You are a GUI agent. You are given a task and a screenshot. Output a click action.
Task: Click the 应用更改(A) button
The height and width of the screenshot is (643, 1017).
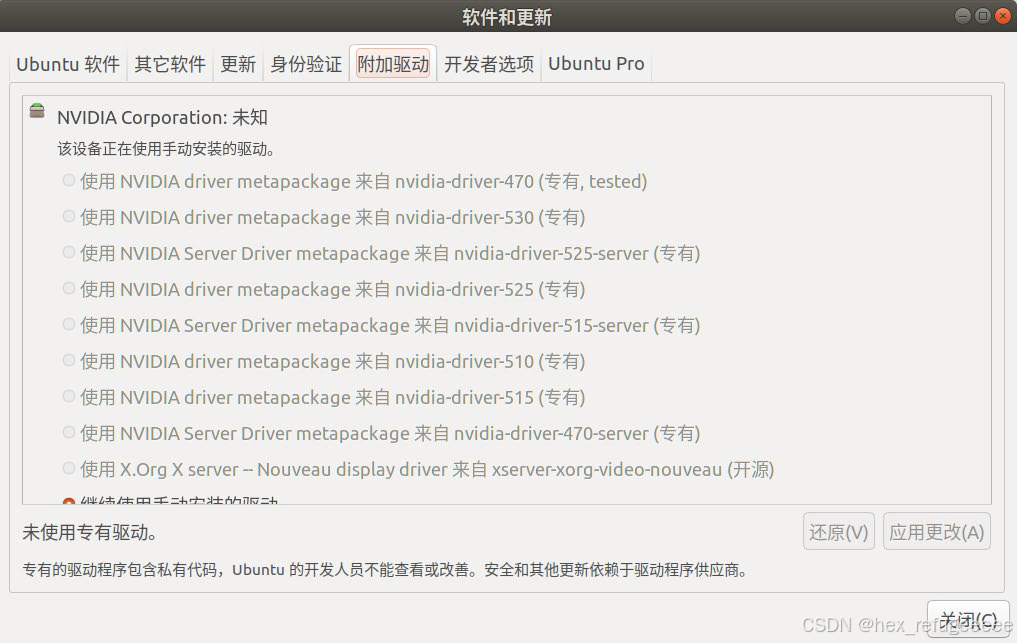pyautogui.click(x=937, y=532)
